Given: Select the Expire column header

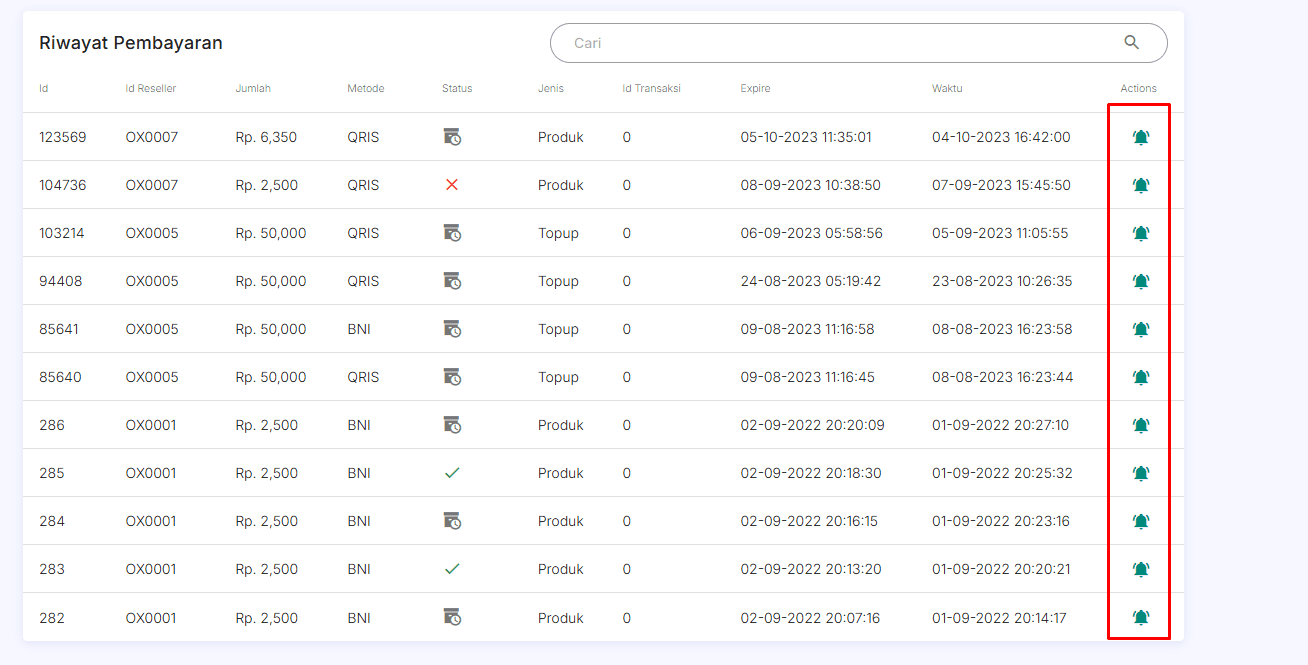Looking at the screenshot, I should [755, 88].
